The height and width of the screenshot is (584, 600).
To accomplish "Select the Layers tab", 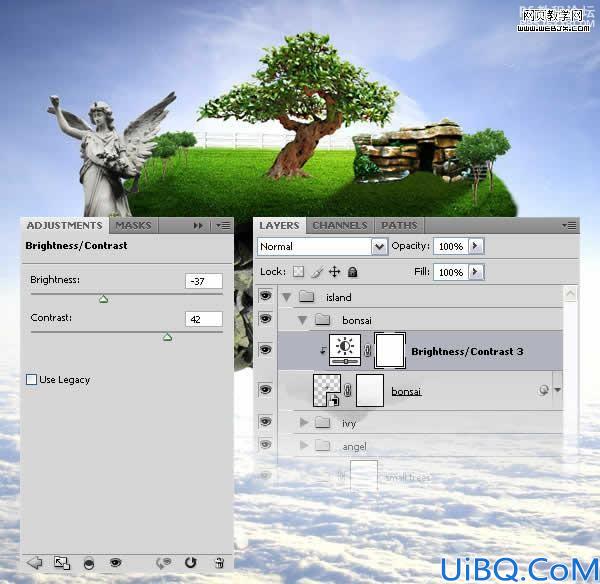I will point(279,225).
